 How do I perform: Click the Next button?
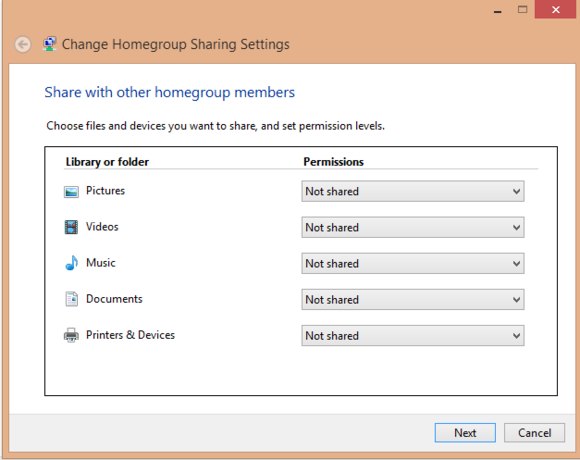pos(465,433)
